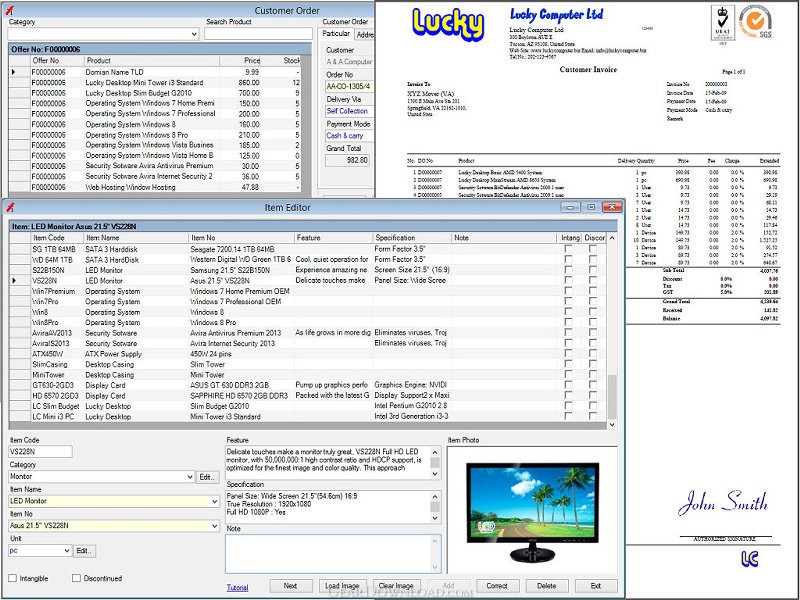Switch to the Particular tab in Customer Order
The image size is (800, 600).
(336, 34)
